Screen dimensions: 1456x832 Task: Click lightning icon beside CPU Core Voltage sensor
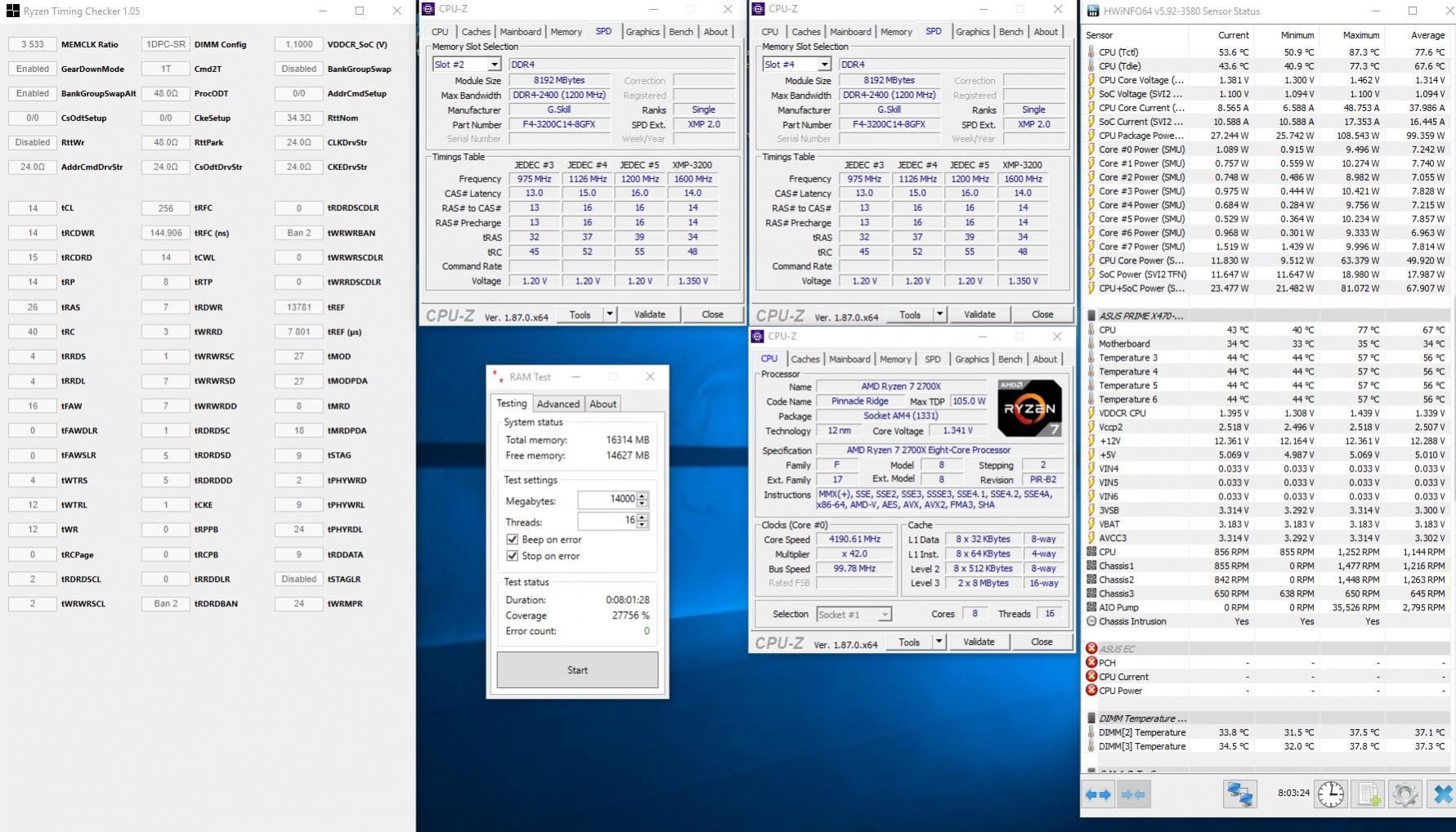tap(1091, 80)
